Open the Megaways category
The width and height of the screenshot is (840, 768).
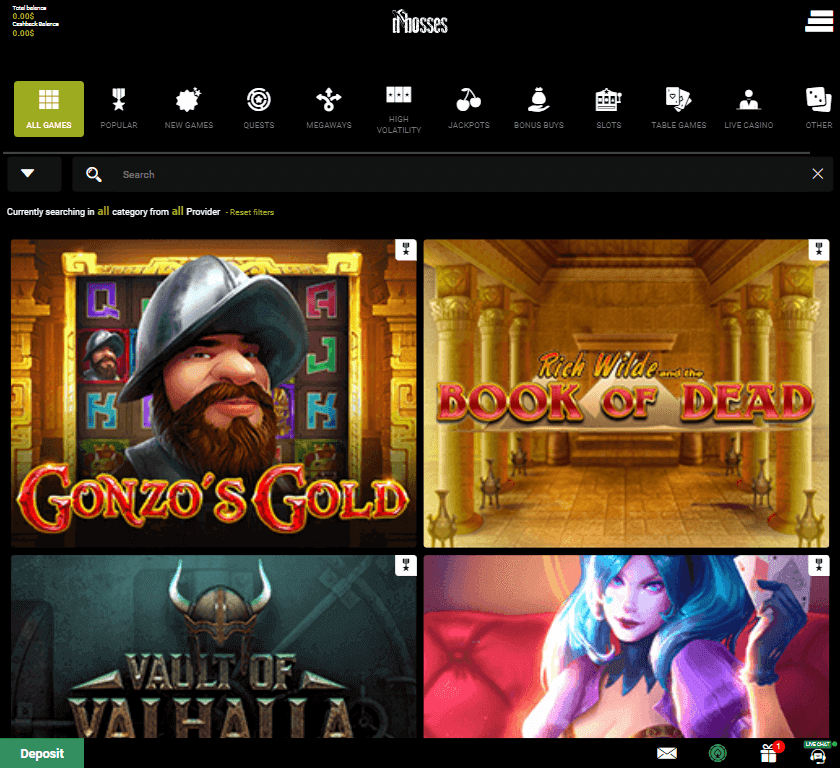point(329,109)
